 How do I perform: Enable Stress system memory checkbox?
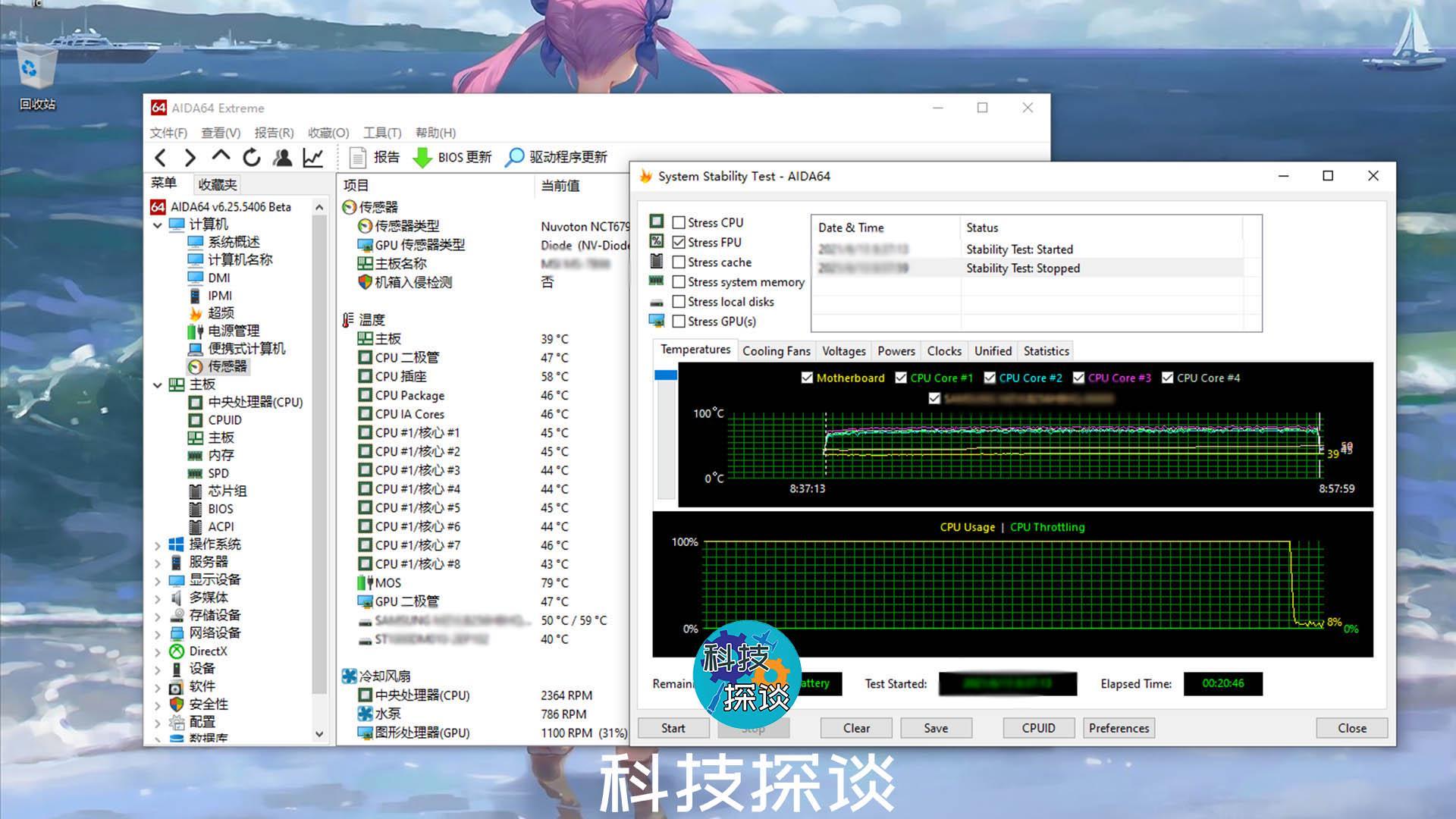pos(679,281)
